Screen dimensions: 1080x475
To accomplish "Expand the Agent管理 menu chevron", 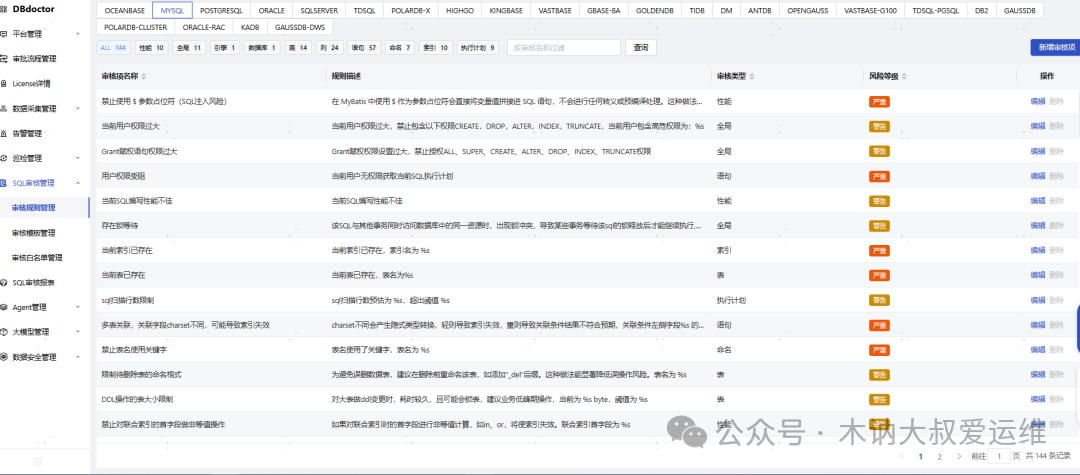I will (78, 307).
